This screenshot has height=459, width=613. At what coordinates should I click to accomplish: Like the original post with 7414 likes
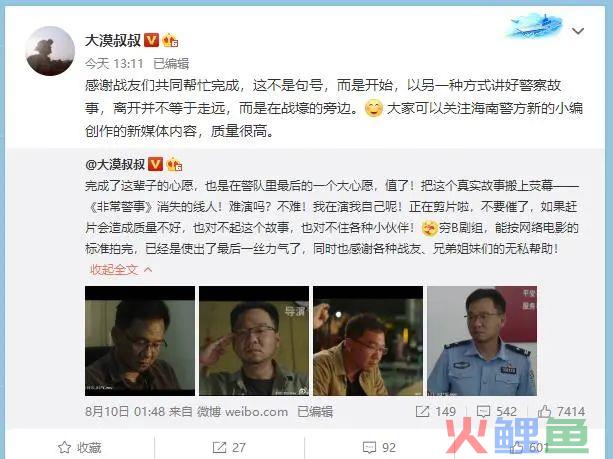tap(561, 411)
